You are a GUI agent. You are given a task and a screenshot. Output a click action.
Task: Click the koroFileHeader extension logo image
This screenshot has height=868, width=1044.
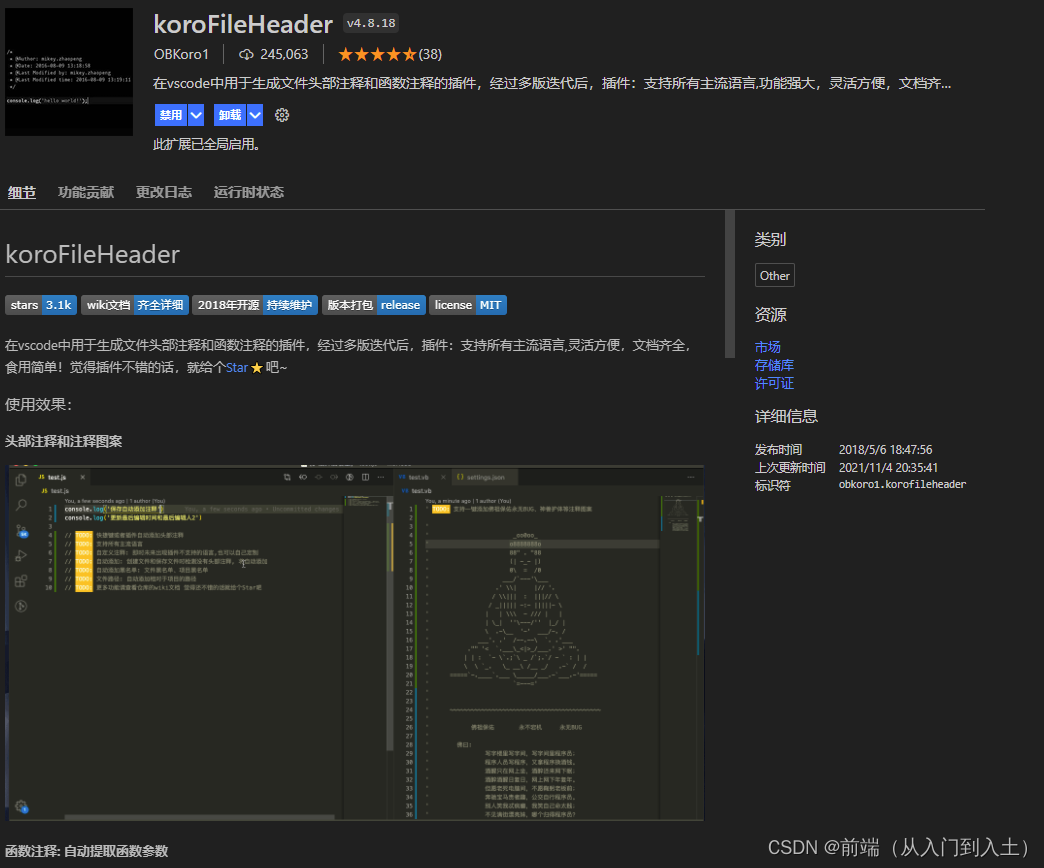[69, 72]
